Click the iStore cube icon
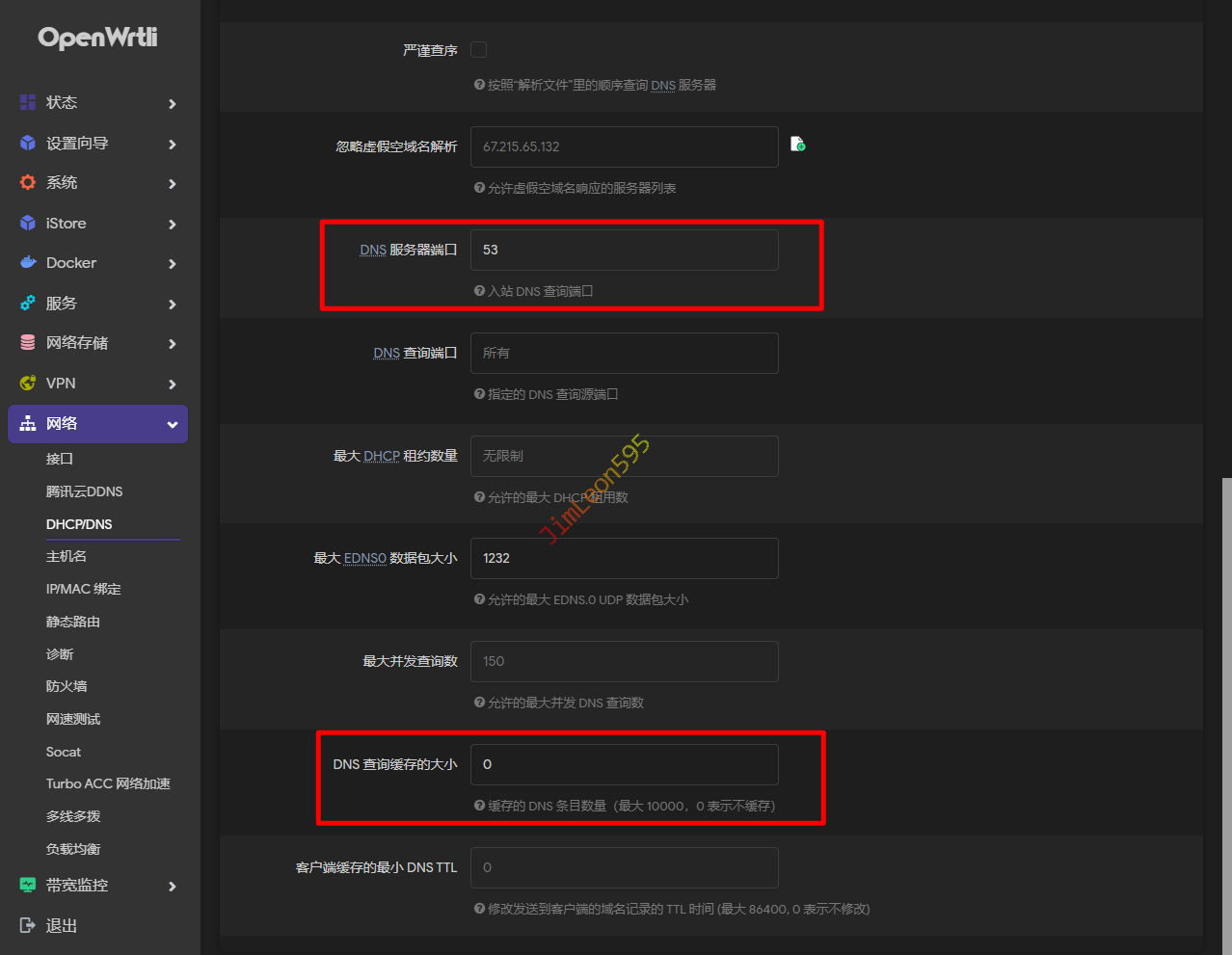Viewport: 1232px width, 955px height. click(28, 224)
